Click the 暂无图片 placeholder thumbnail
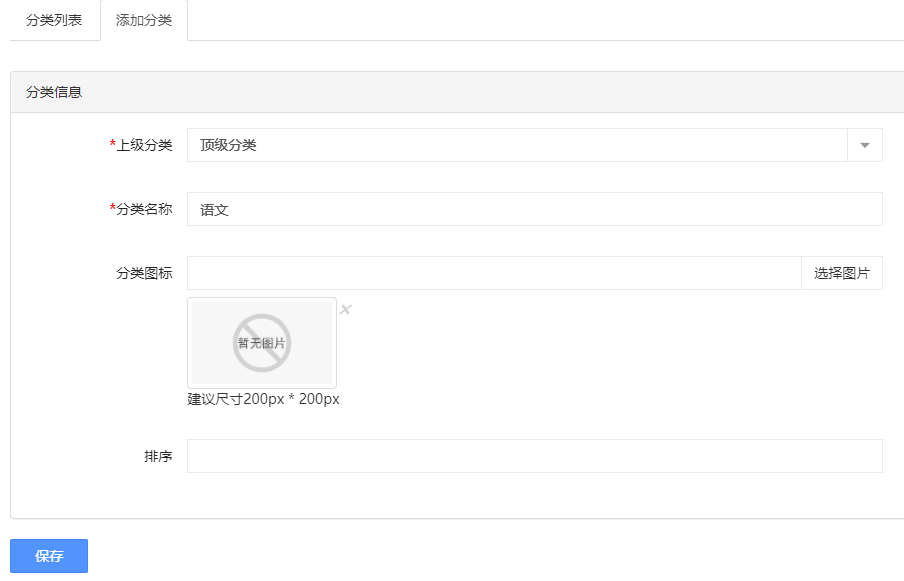This screenshot has height=581, width=904. [262, 343]
